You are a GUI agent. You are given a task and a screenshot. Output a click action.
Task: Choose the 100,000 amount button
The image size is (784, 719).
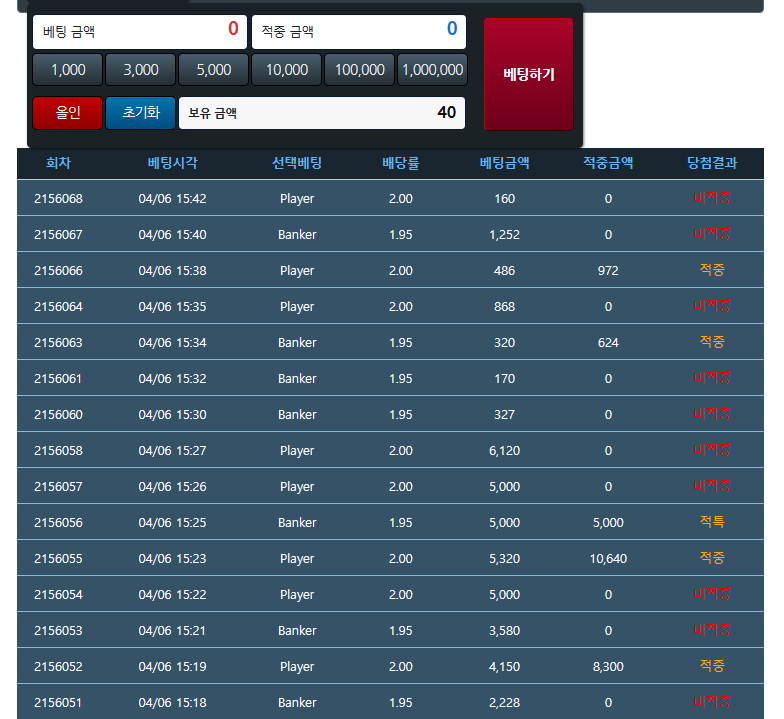[360, 70]
